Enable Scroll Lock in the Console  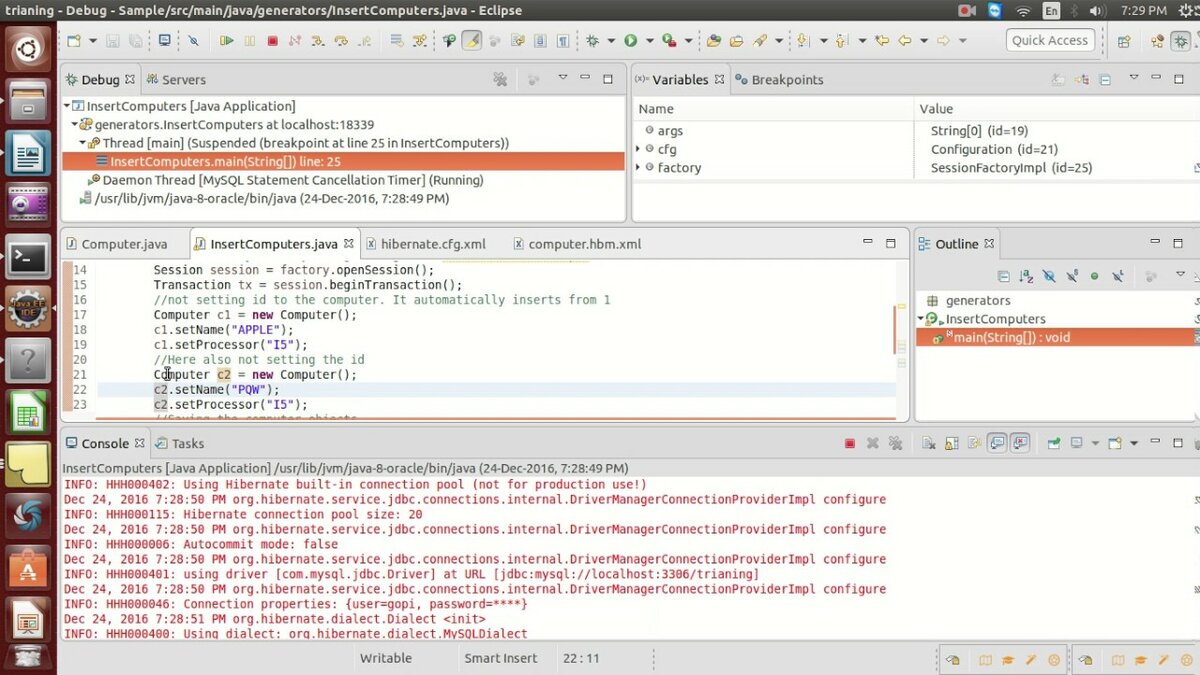click(x=950, y=443)
